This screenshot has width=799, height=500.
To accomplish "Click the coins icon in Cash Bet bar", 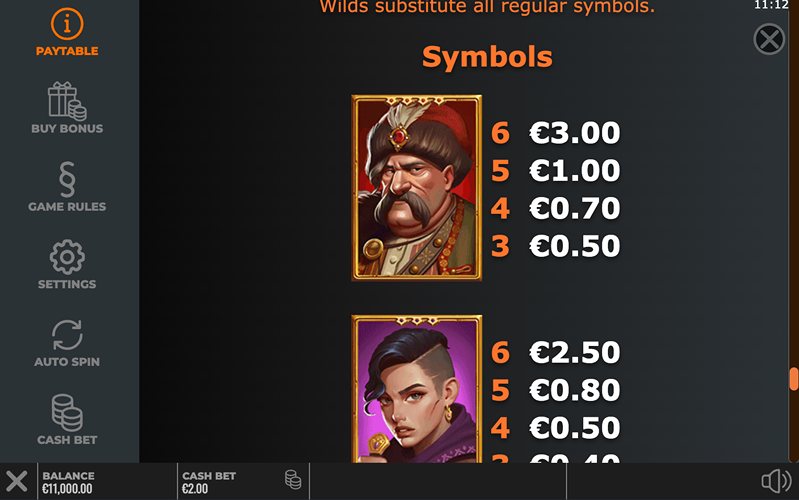I will click(293, 480).
